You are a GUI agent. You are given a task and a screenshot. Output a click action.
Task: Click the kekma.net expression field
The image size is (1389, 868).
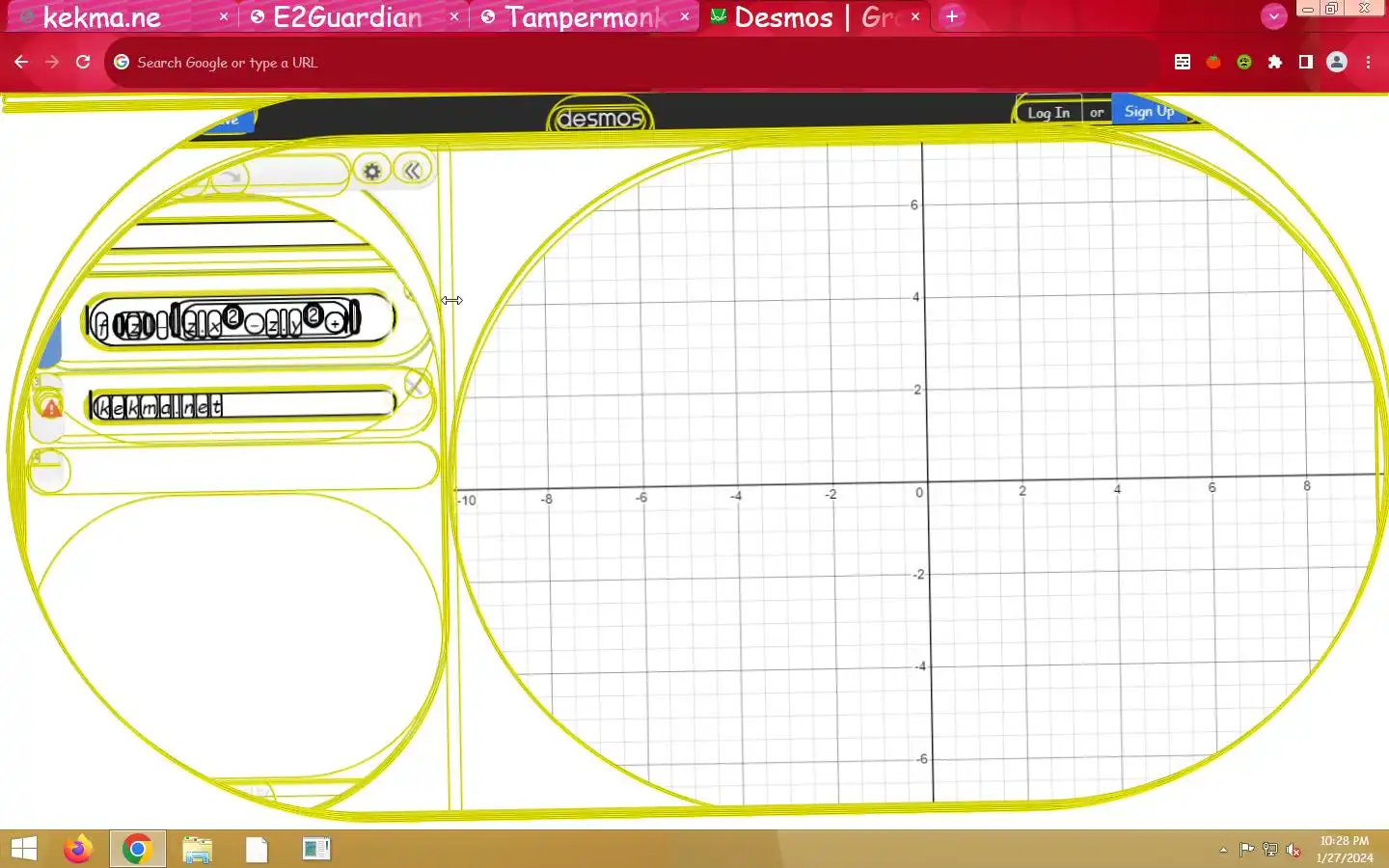pos(241,406)
